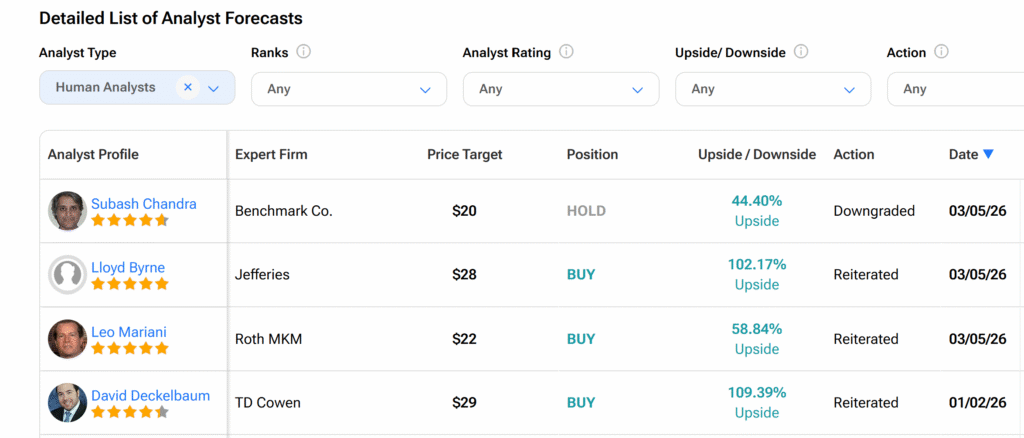Click David Deckelbaum's profile photo
This screenshot has width=1024, height=438.
click(67, 403)
